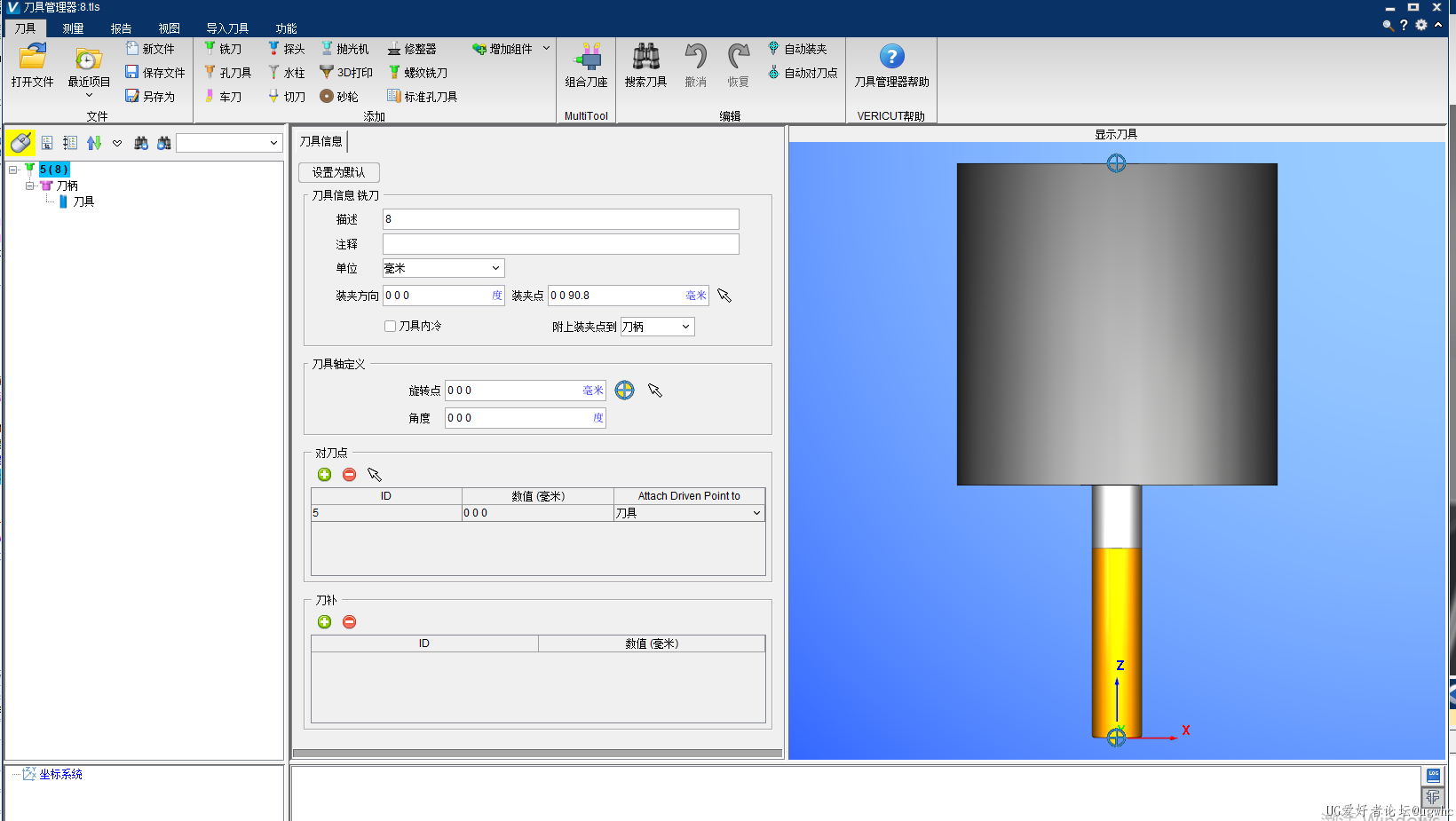The height and width of the screenshot is (821, 1456).
Task: Add a 标准孔刀具 standard hole tool
Action: click(x=423, y=97)
